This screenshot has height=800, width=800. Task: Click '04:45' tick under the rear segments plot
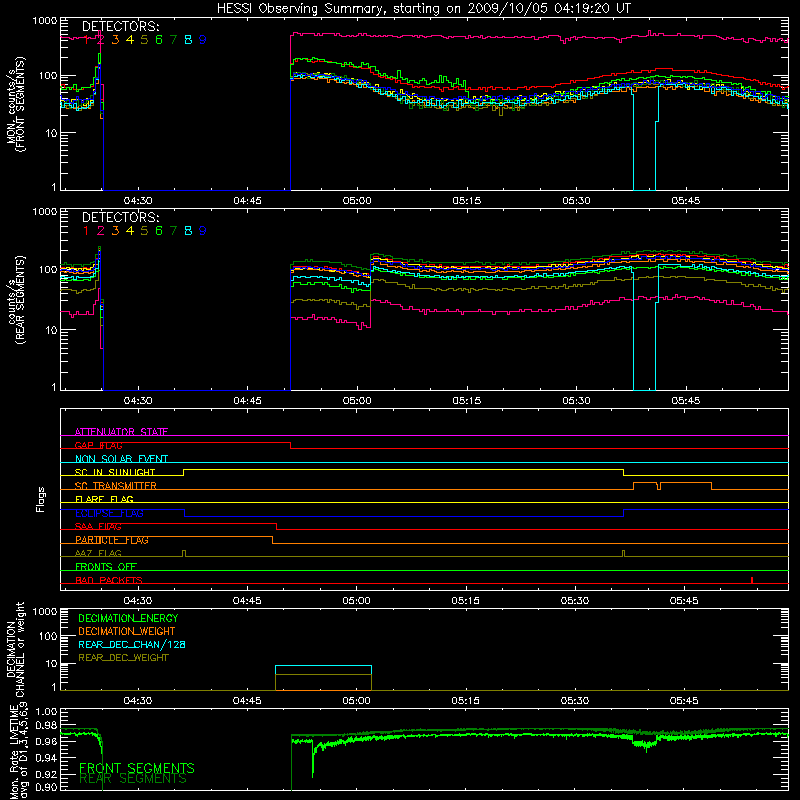point(247,401)
